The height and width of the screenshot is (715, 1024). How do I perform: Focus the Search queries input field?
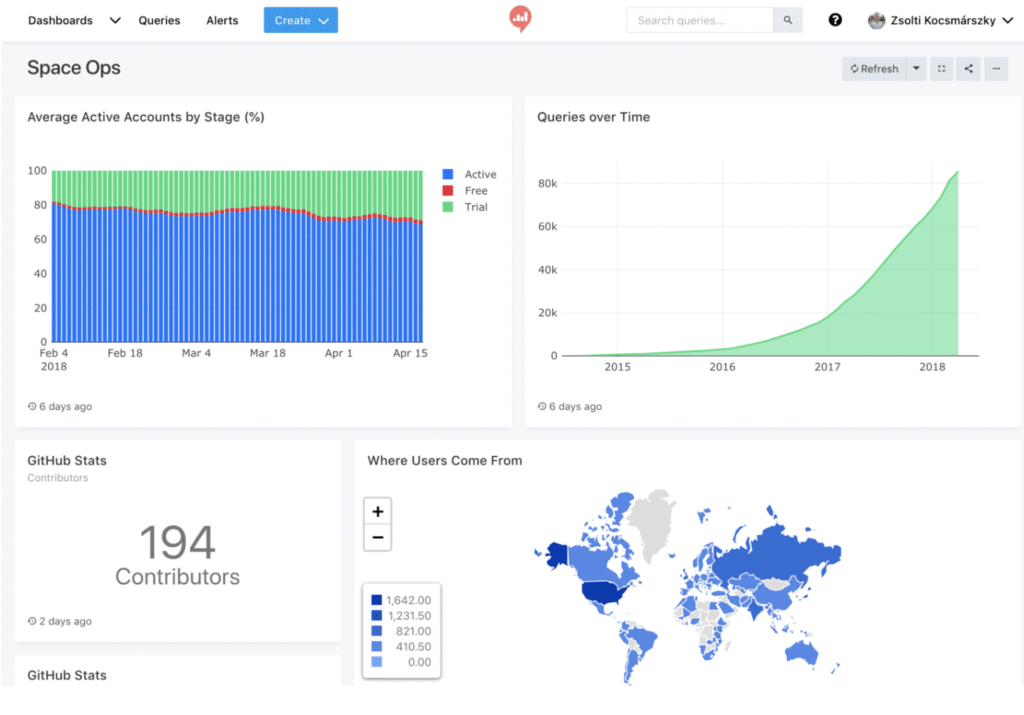[700, 20]
